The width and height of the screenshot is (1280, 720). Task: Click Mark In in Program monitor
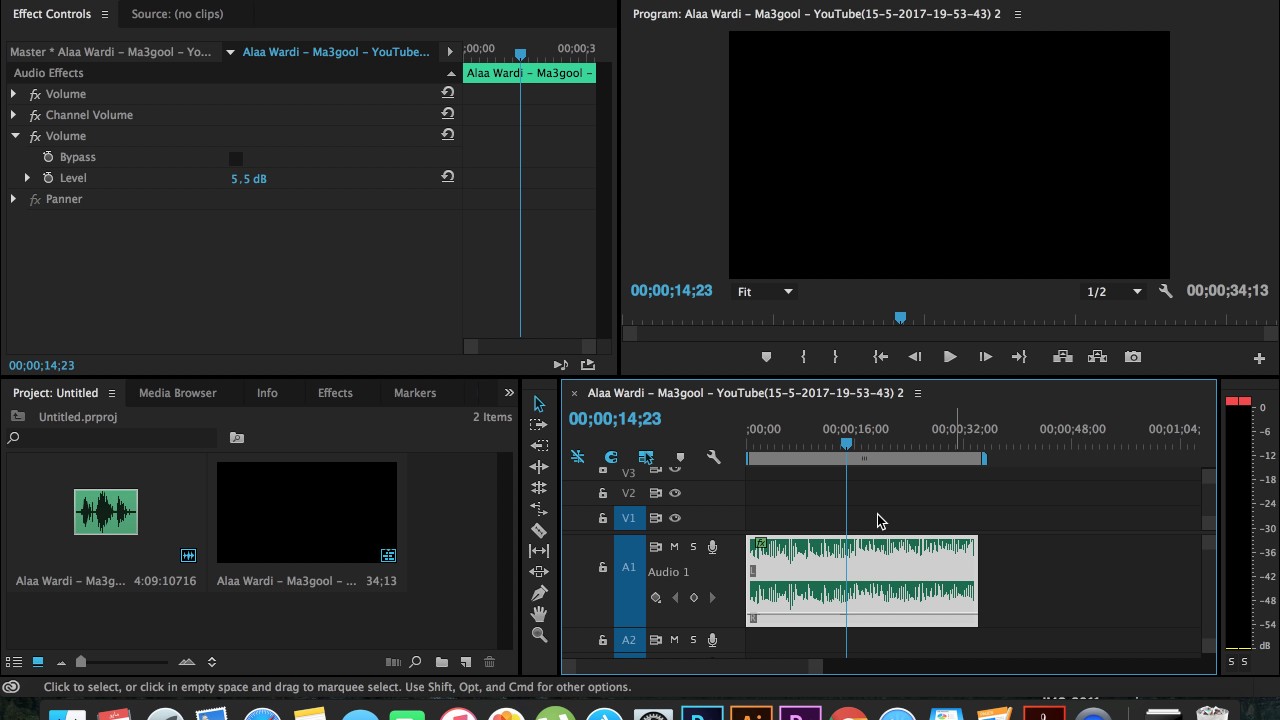click(x=803, y=357)
